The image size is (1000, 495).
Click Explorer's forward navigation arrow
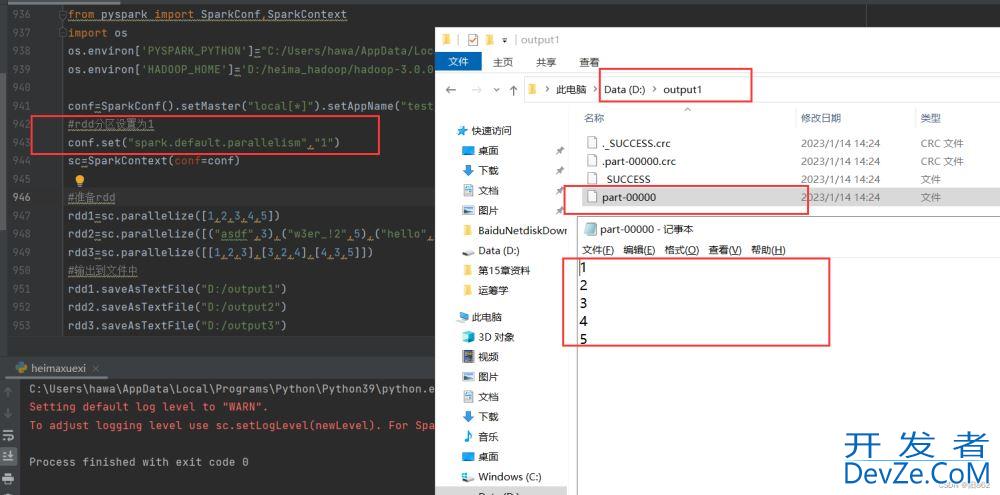(x=475, y=90)
